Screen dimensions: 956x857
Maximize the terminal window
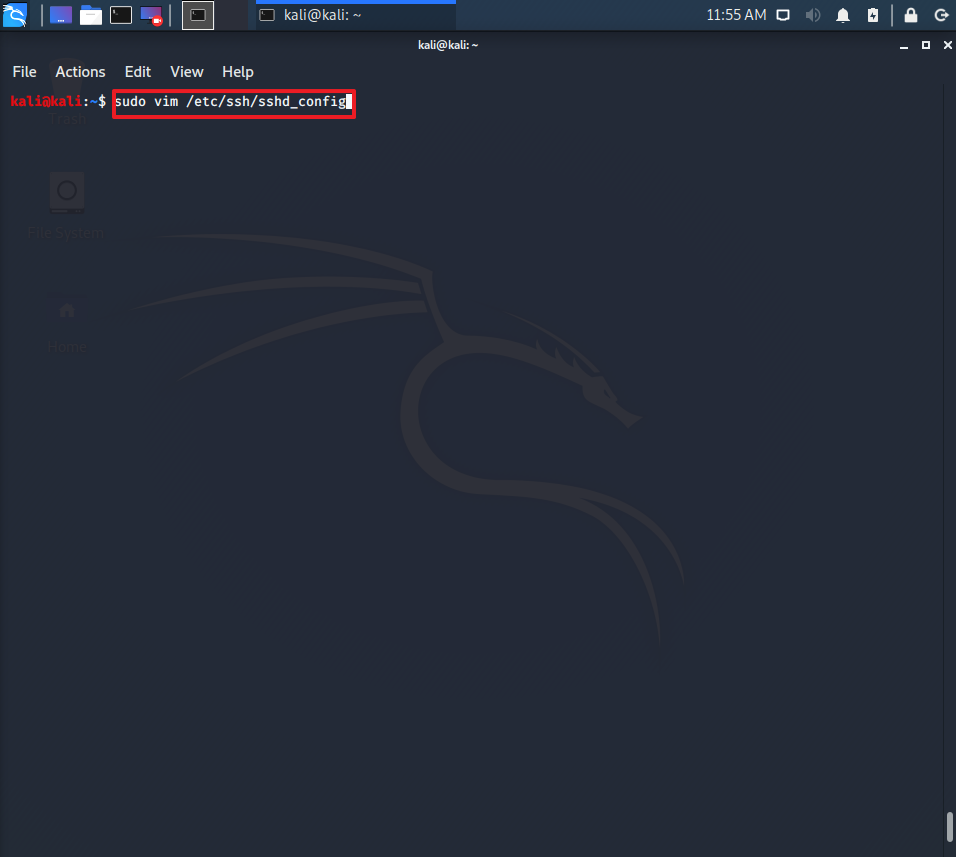tap(926, 45)
